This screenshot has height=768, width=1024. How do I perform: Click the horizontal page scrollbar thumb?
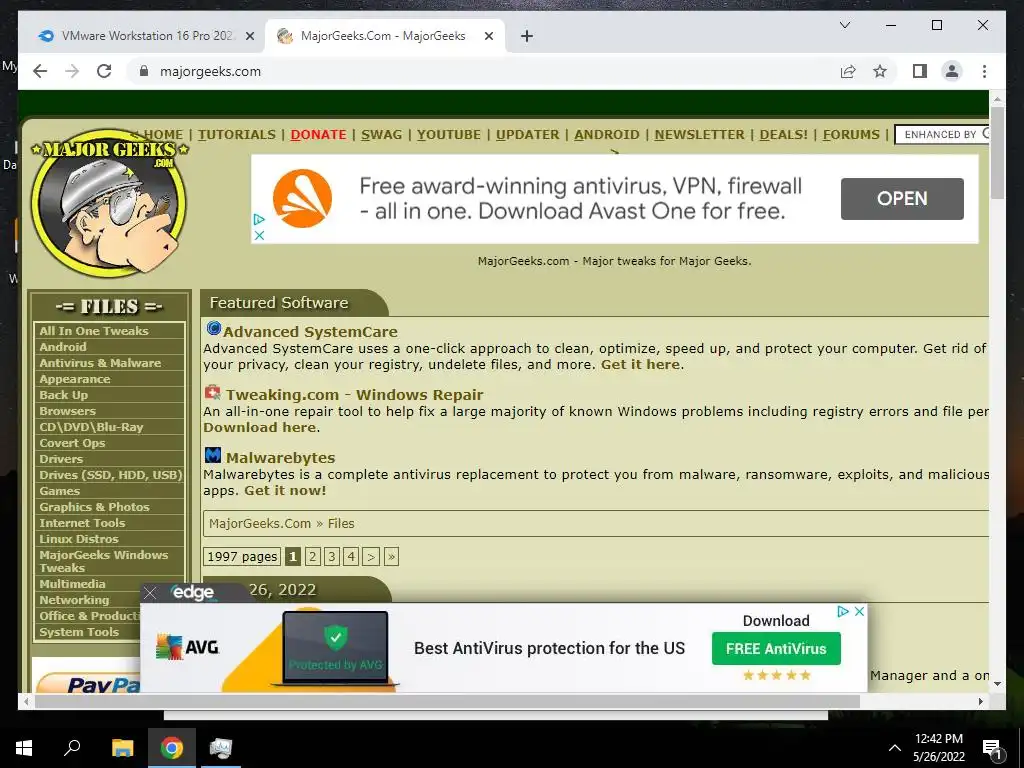(447, 701)
